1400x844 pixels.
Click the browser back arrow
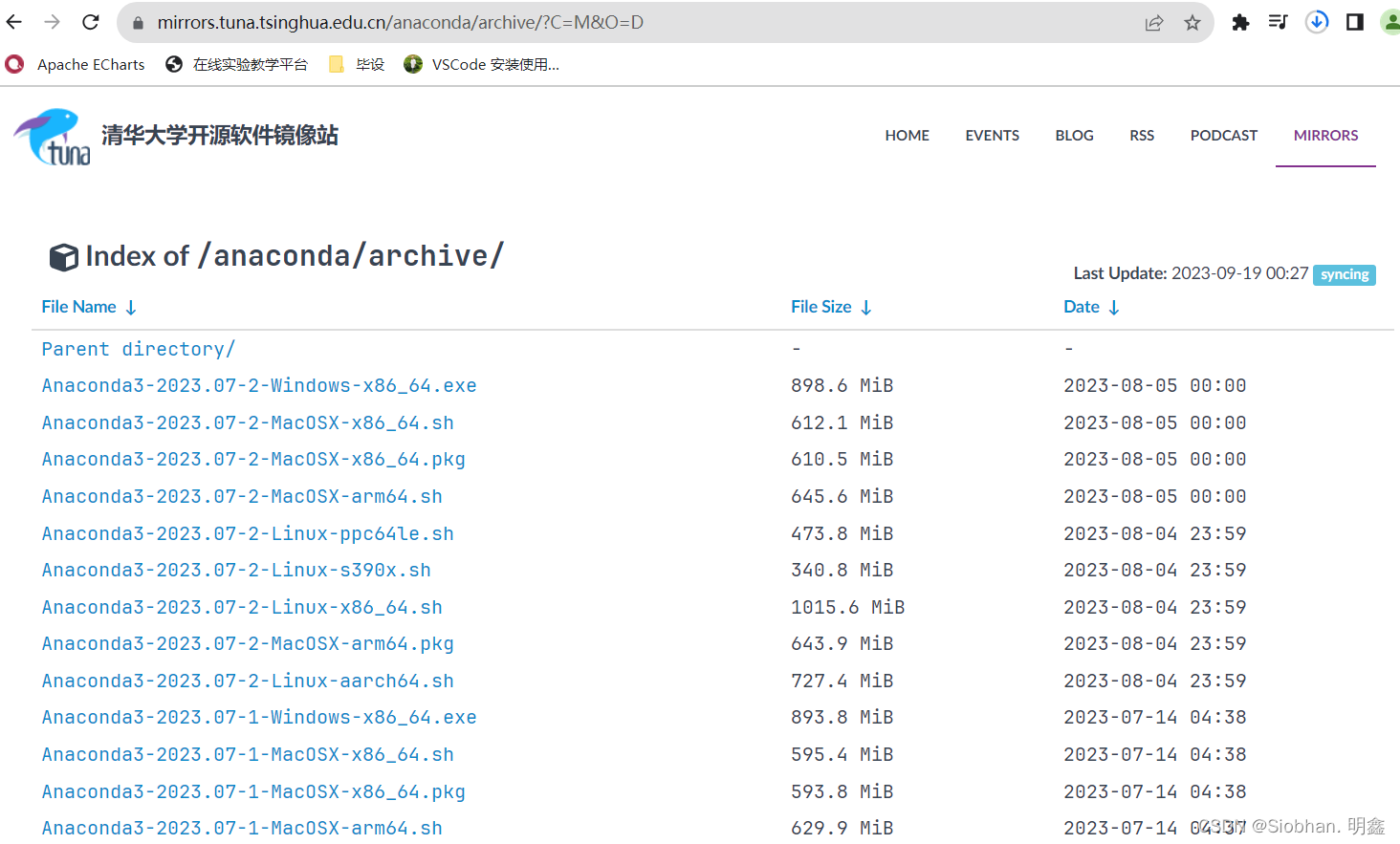click(x=14, y=22)
